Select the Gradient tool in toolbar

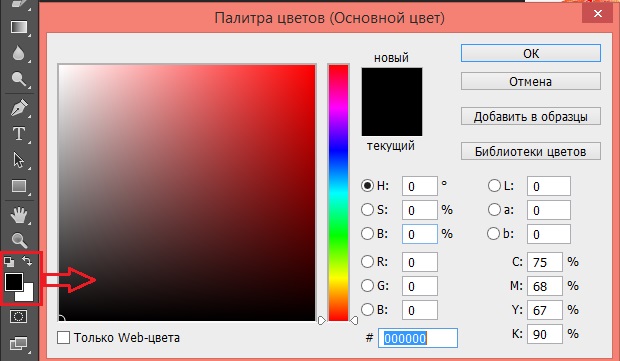point(19,27)
